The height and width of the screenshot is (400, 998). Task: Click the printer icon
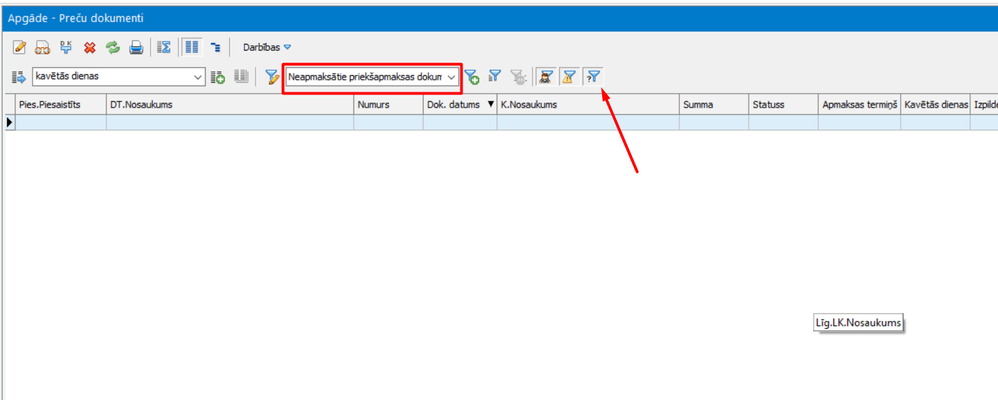pos(136,47)
